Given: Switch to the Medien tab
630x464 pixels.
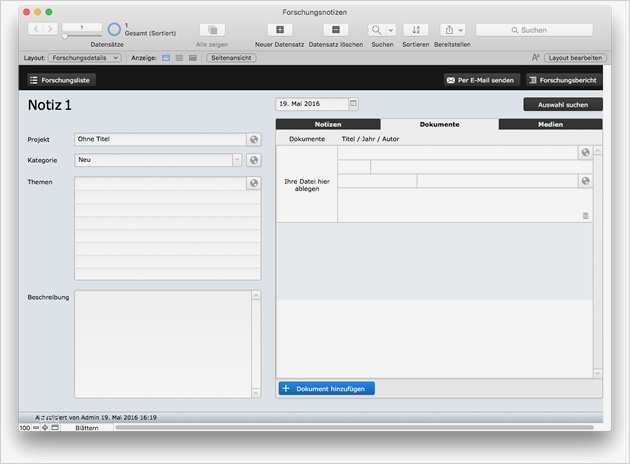Looking at the screenshot, I should 550,125.
